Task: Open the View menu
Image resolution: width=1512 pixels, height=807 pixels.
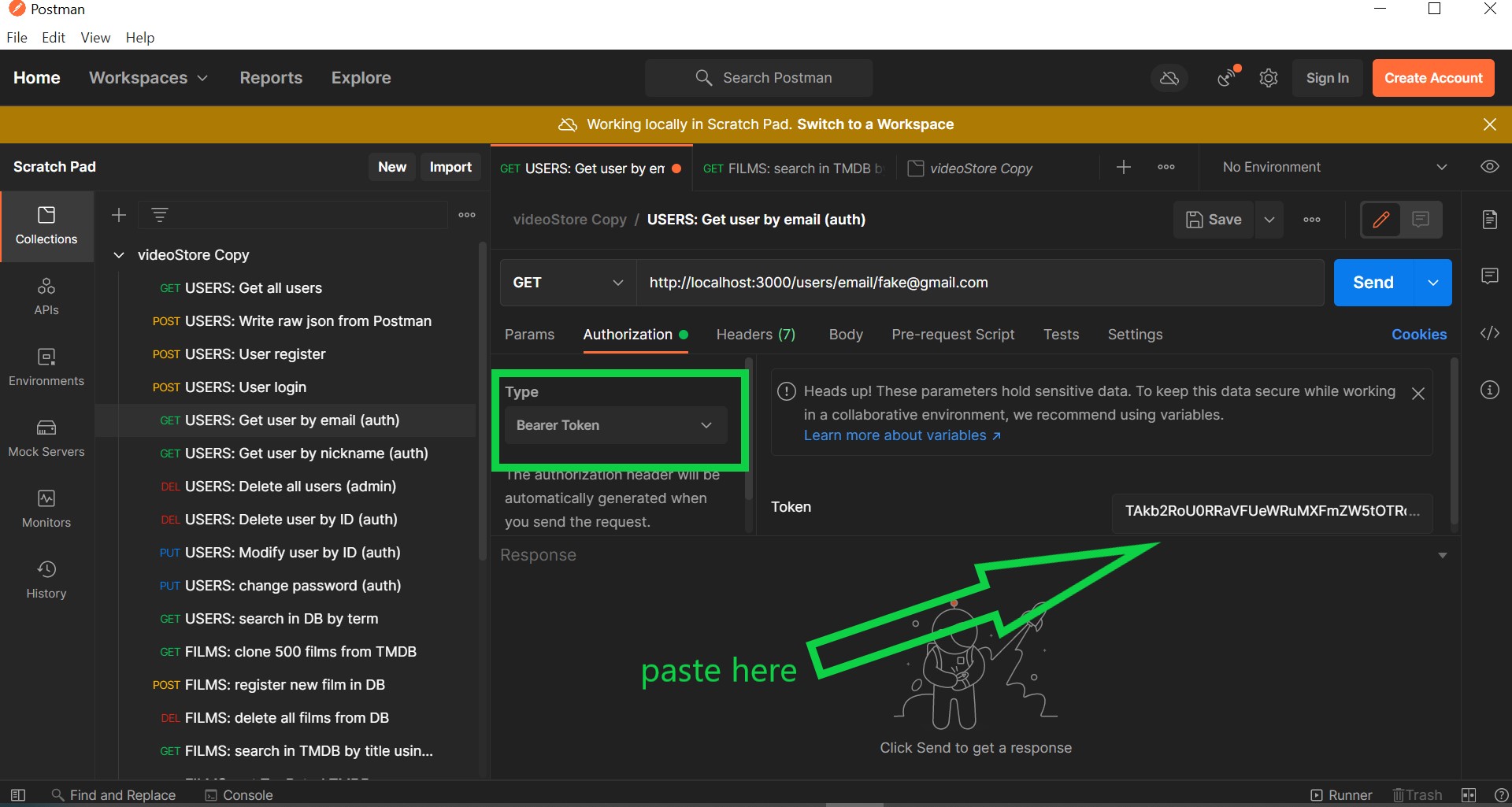Action: tap(95, 37)
